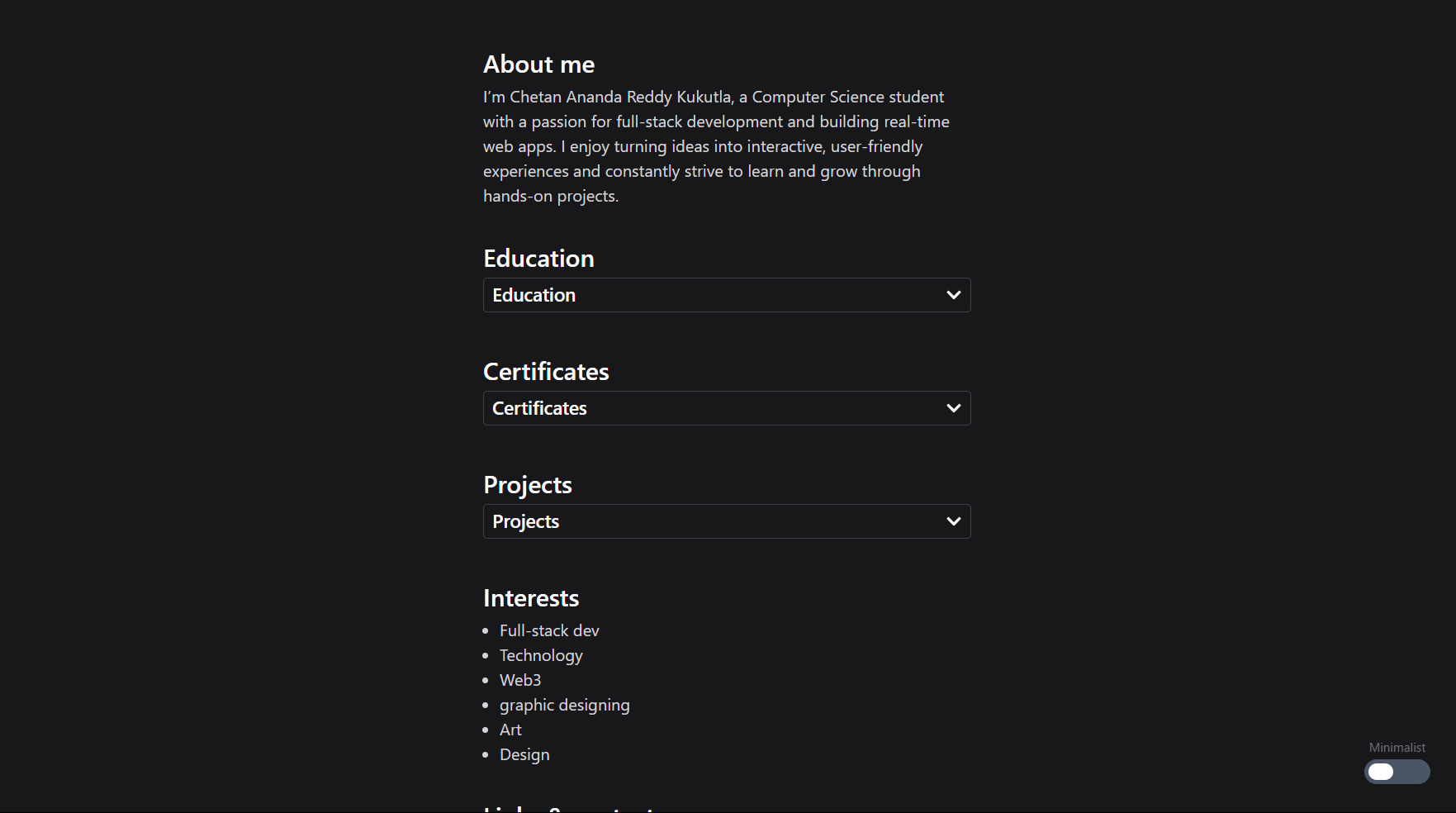
Task: Click the Minimalist label above the switch
Action: pyautogui.click(x=1397, y=748)
